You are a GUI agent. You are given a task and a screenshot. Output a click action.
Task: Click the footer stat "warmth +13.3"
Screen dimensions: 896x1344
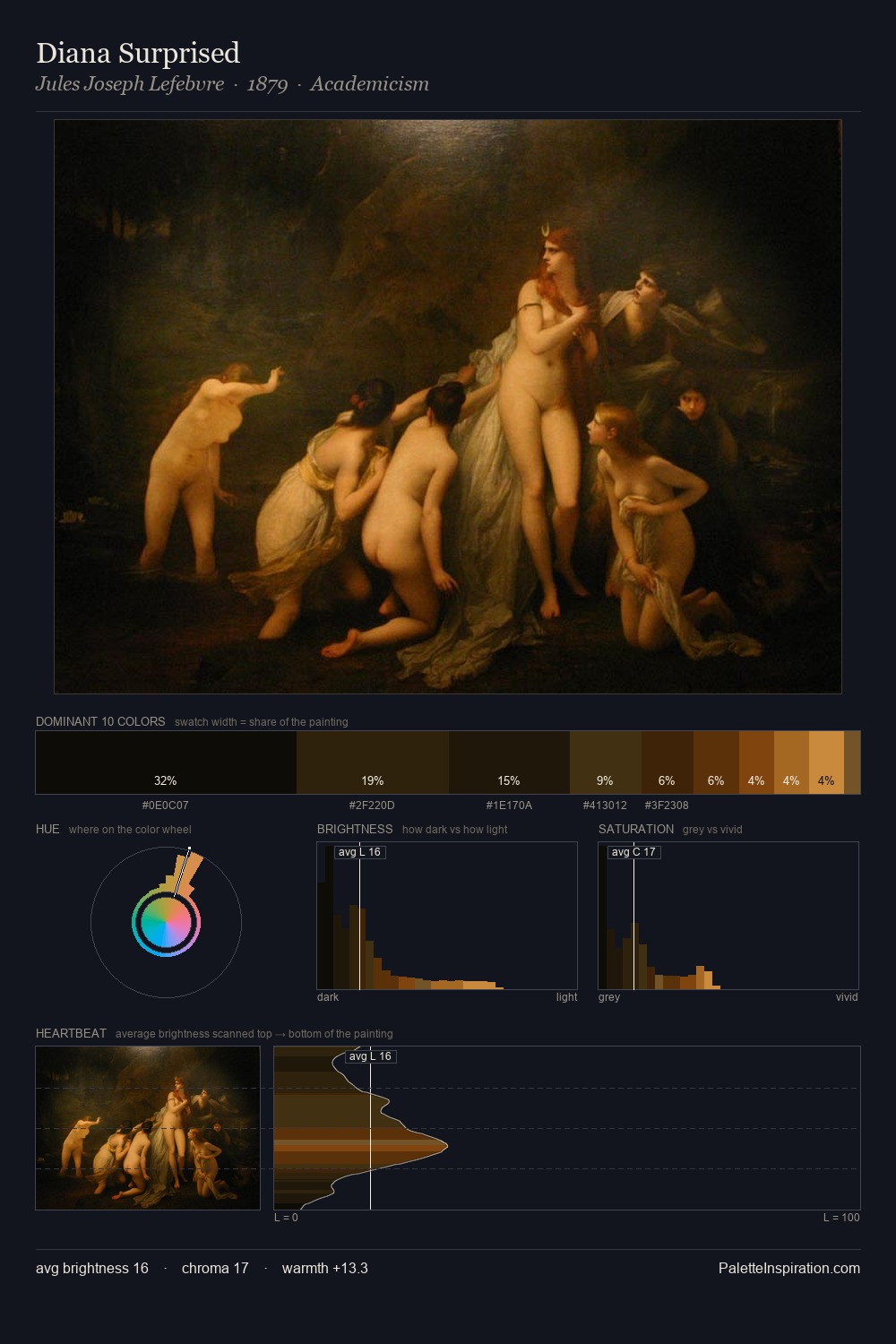pyautogui.click(x=325, y=1268)
